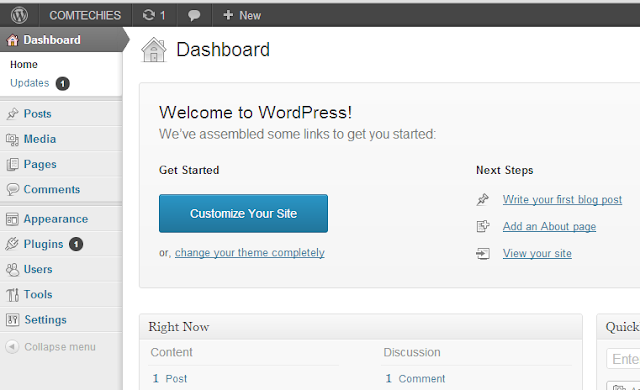Open the New content dropdown
The height and width of the screenshot is (390, 640).
[x=242, y=16]
